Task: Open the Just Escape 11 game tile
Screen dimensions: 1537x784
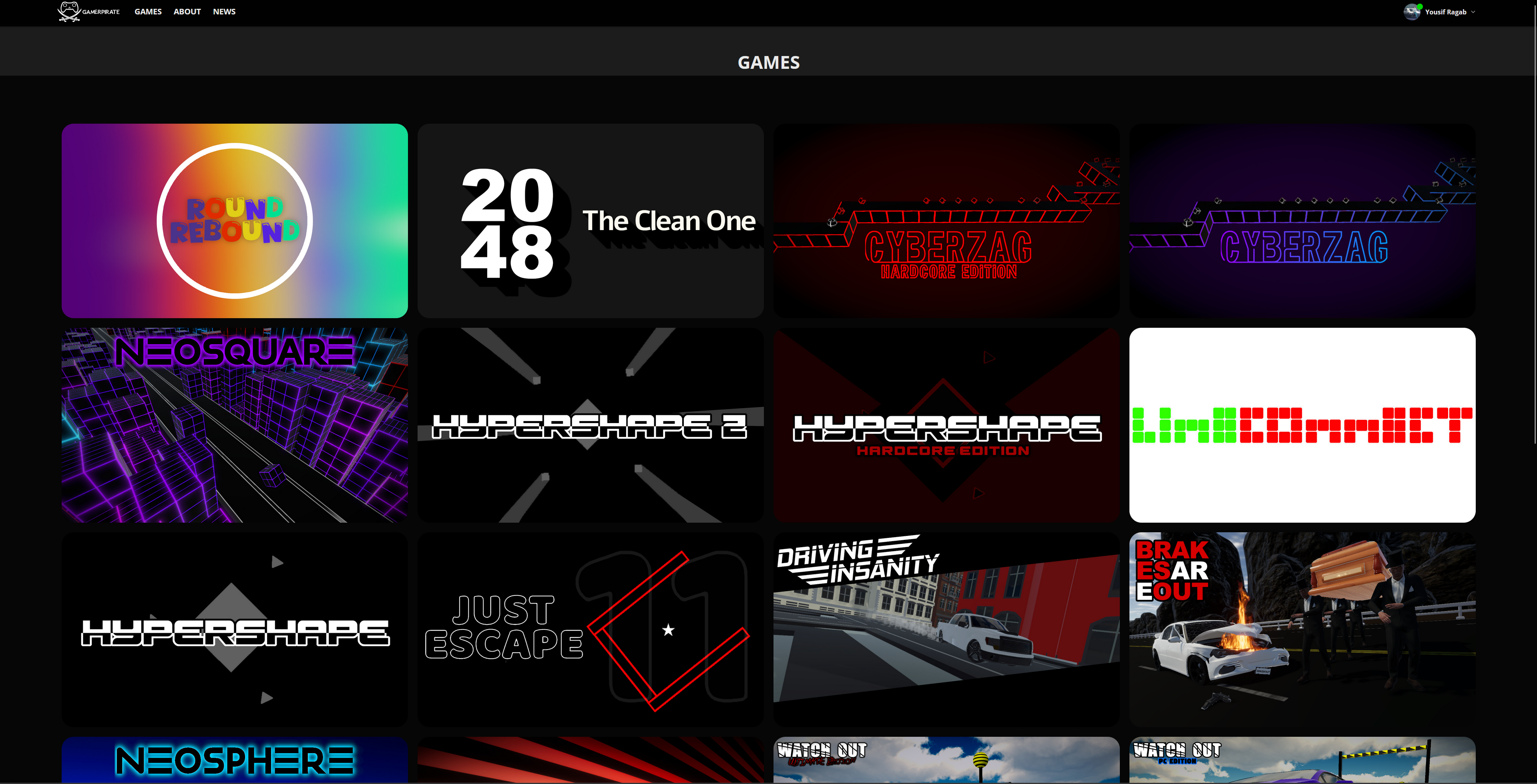Action: click(x=590, y=629)
